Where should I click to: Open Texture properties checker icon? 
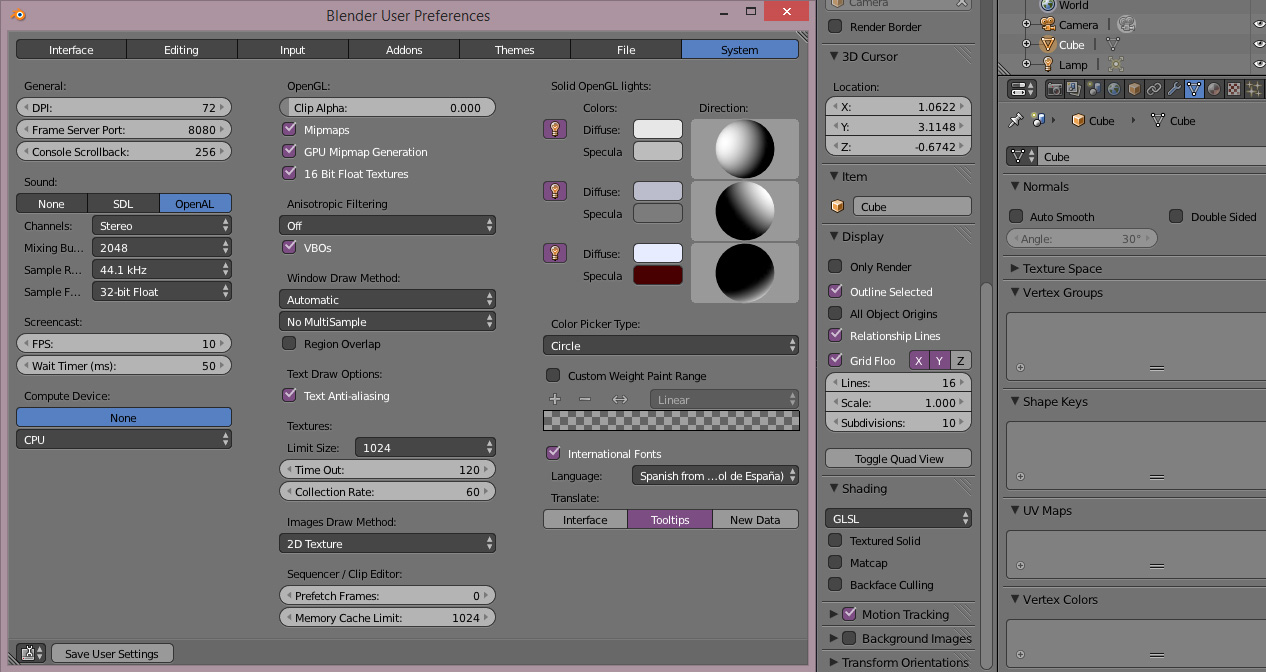click(1234, 89)
